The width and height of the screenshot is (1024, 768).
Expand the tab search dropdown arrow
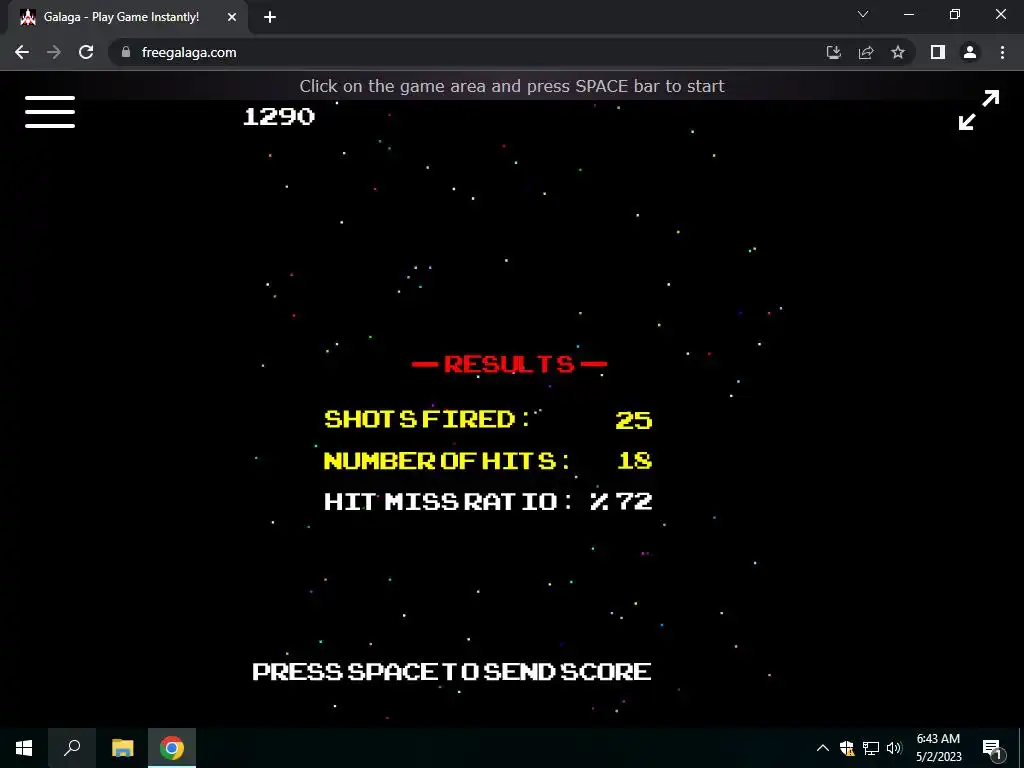tap(863, 14)
